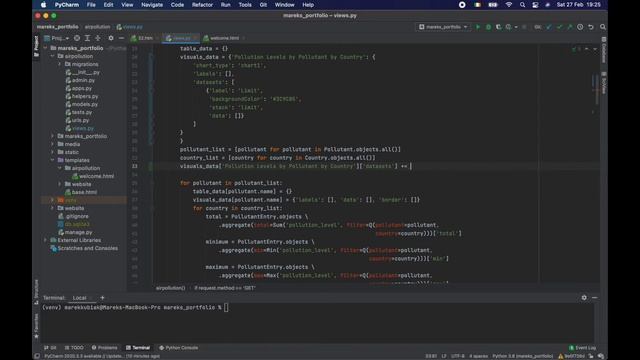Toggle tool window bars in status corner
Viewport: 640px width, 360px height.
(37, 356)
